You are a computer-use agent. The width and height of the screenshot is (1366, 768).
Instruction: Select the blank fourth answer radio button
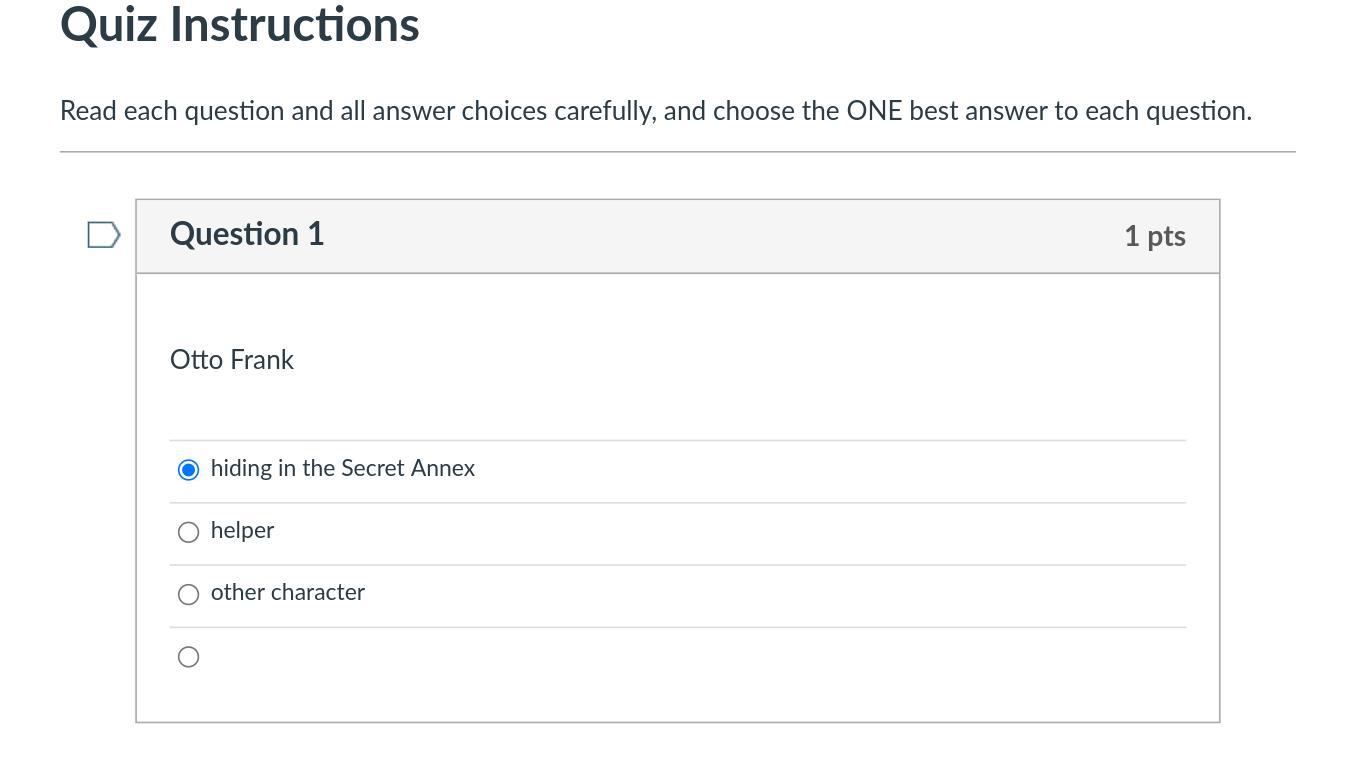click(188, 657)
